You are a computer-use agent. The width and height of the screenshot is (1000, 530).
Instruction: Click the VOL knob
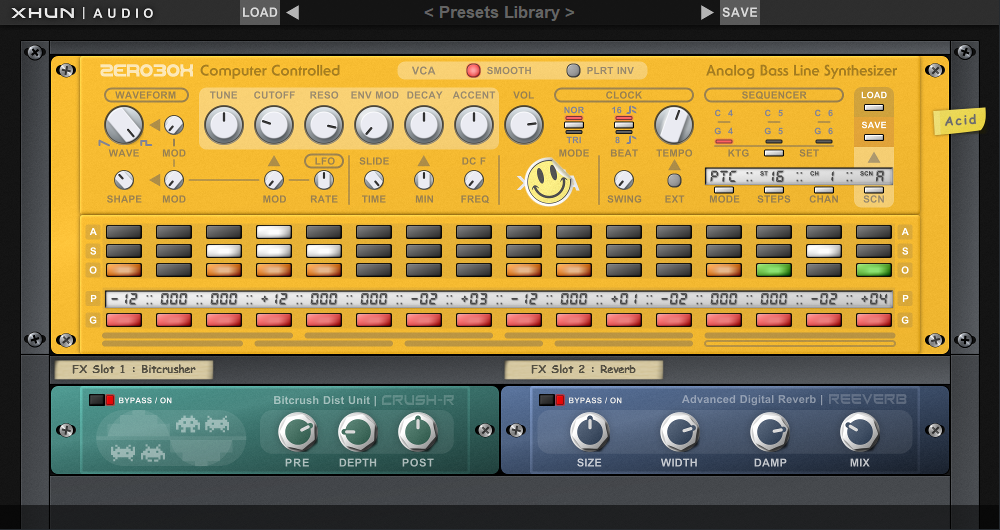(x=524, y=125)
